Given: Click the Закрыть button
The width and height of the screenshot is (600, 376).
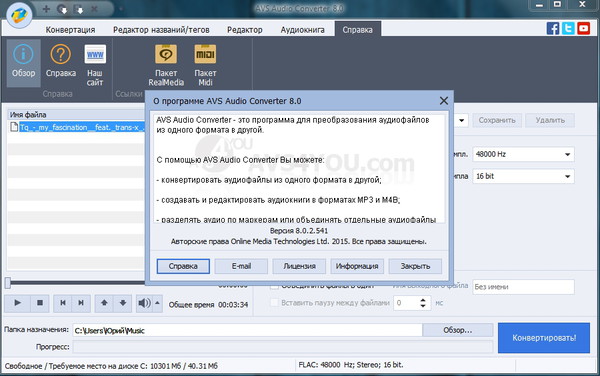Looking at the screenshot, I should pyautogui.click(x=415, y=266).
